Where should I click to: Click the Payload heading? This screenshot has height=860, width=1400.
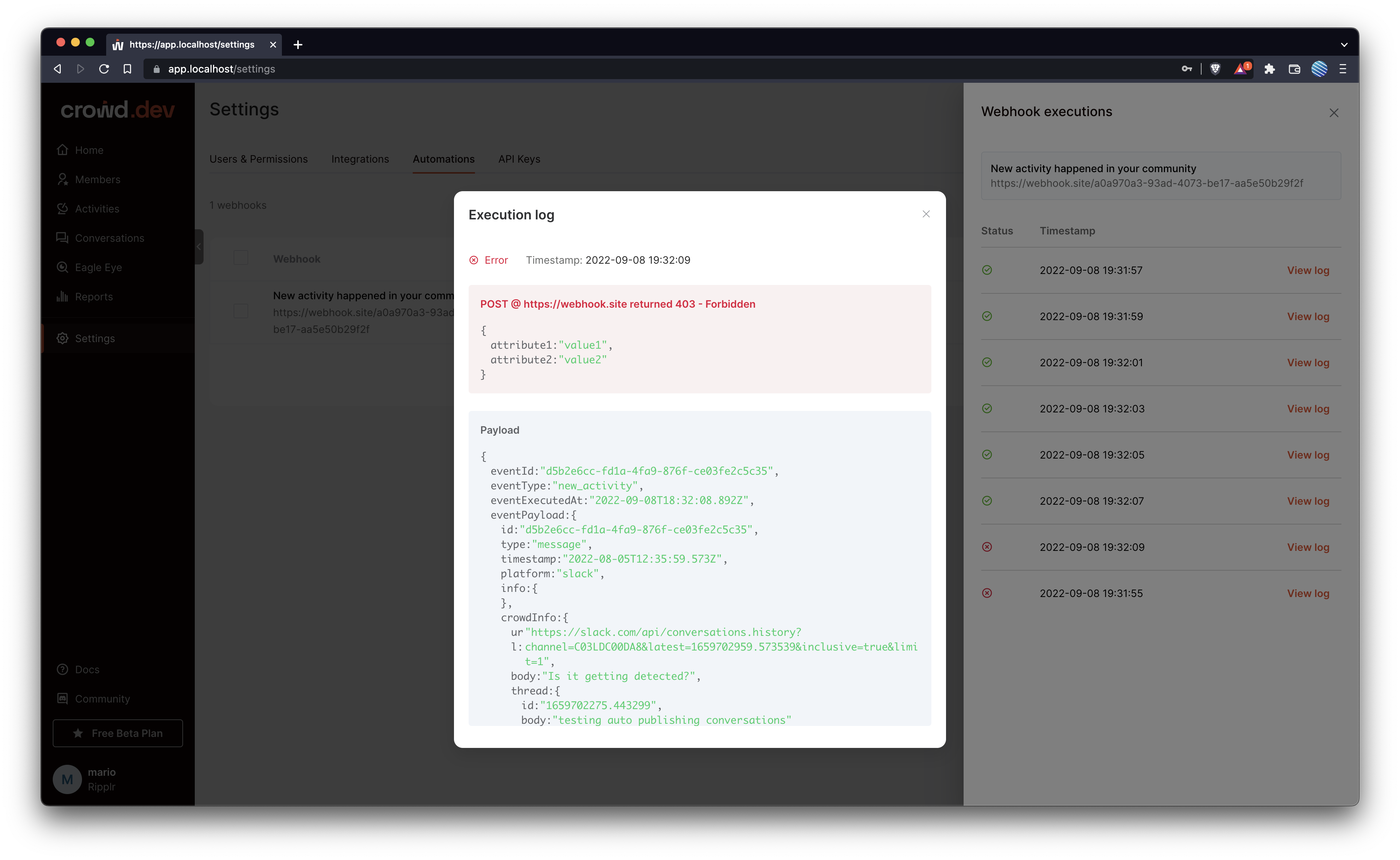[x=500, y=430]
